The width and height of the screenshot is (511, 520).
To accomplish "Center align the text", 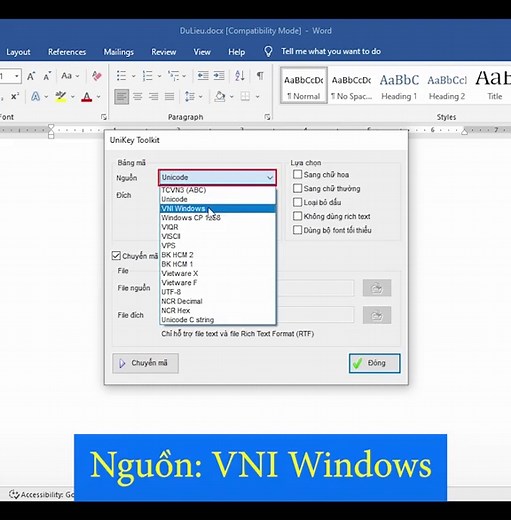I will click(138, 97).
